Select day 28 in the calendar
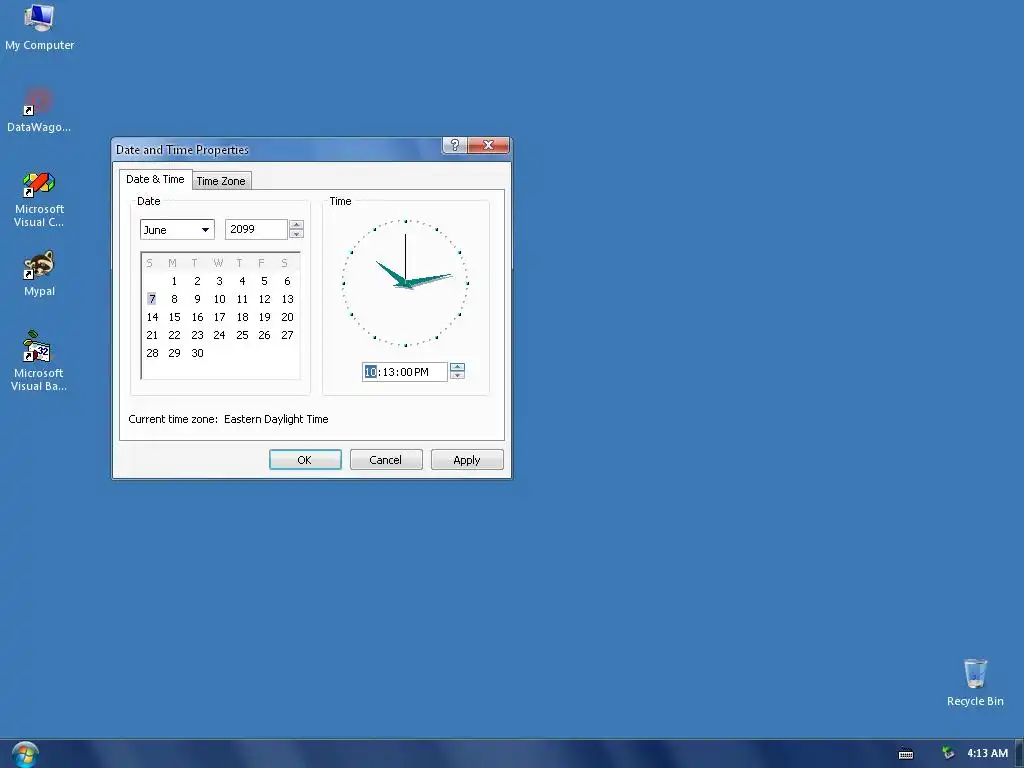 tap(152, 353)
